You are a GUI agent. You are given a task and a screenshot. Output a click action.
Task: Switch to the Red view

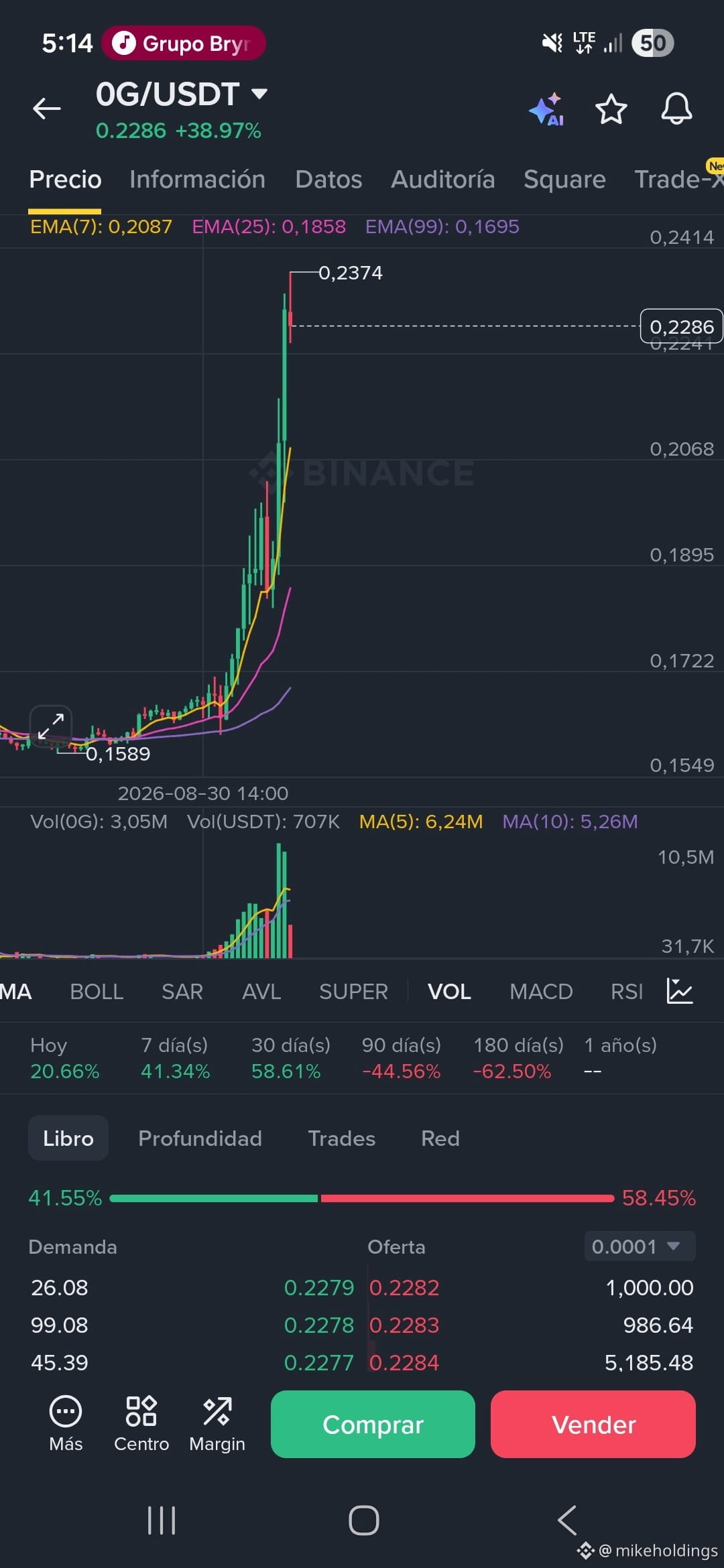[440, 1138]
